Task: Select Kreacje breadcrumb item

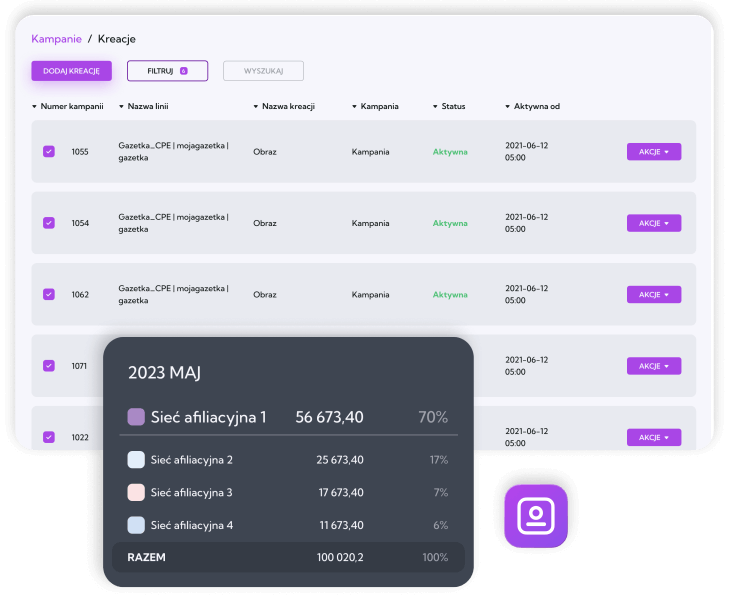Action: coord(116,39)
